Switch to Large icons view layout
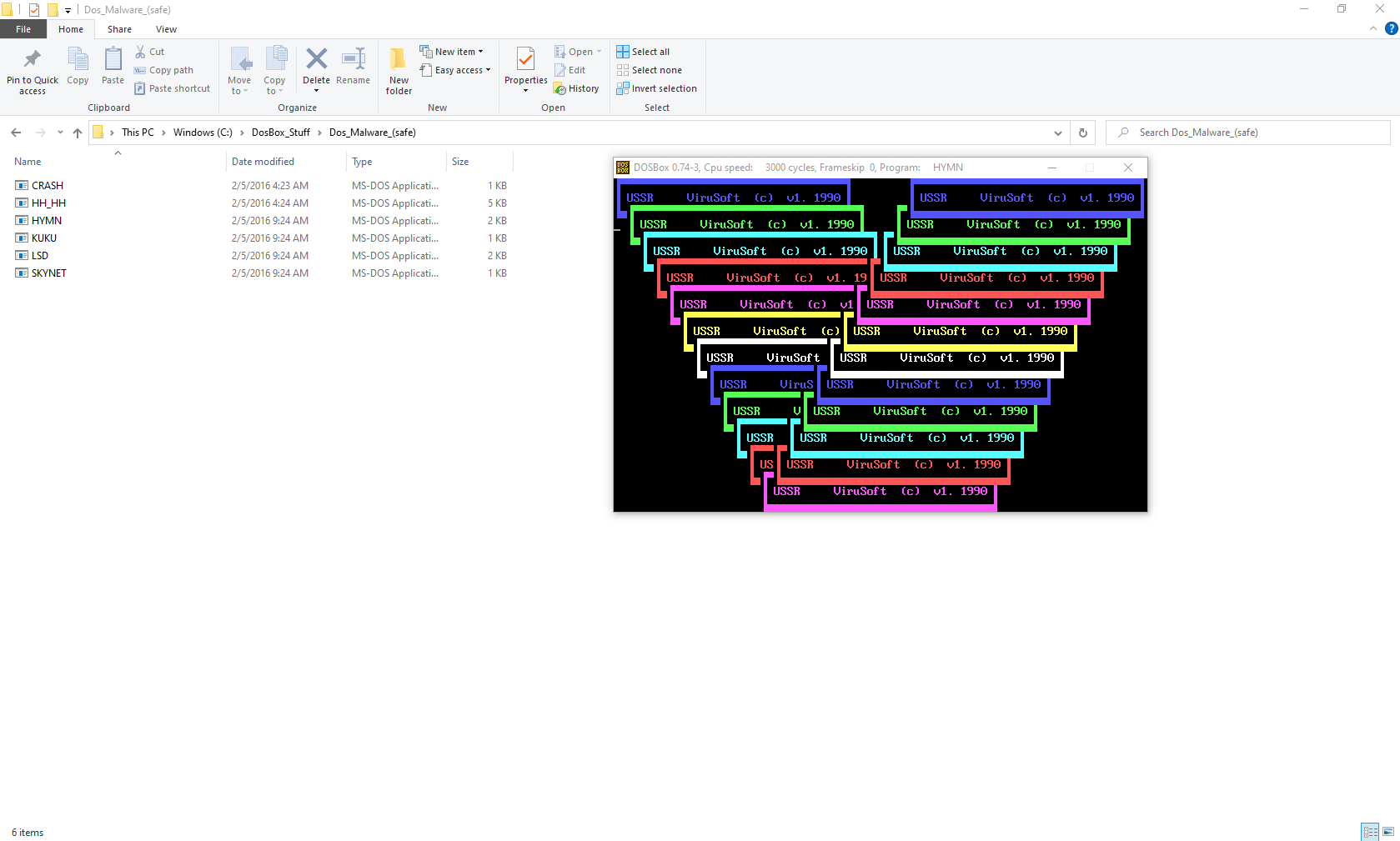The image size is (1400, 841). [1388, 832]
